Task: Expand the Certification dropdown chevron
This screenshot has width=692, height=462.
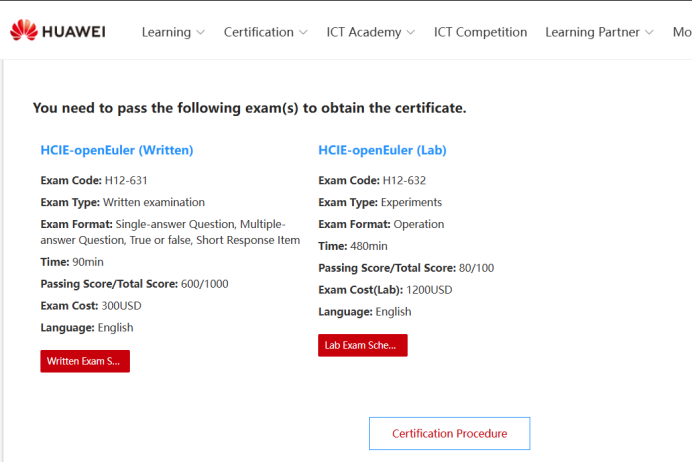Action: (303, 33)
